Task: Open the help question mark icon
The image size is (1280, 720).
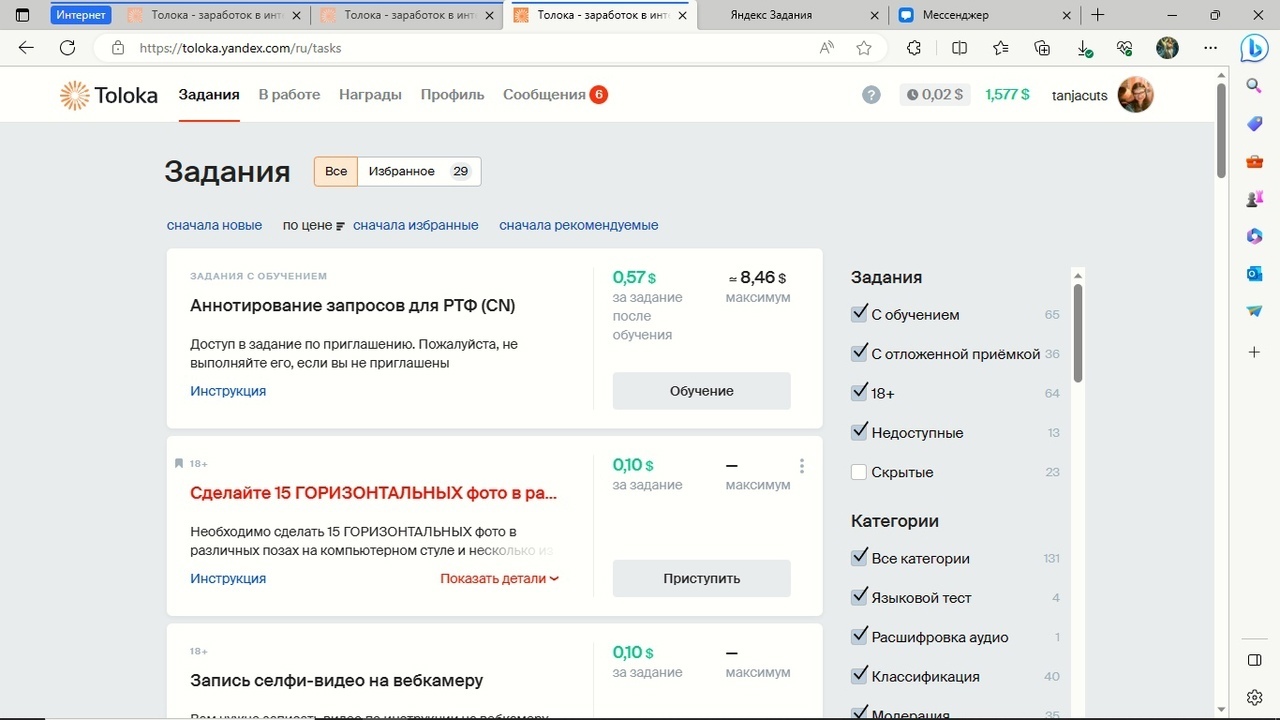Action: tap(871, 94)
